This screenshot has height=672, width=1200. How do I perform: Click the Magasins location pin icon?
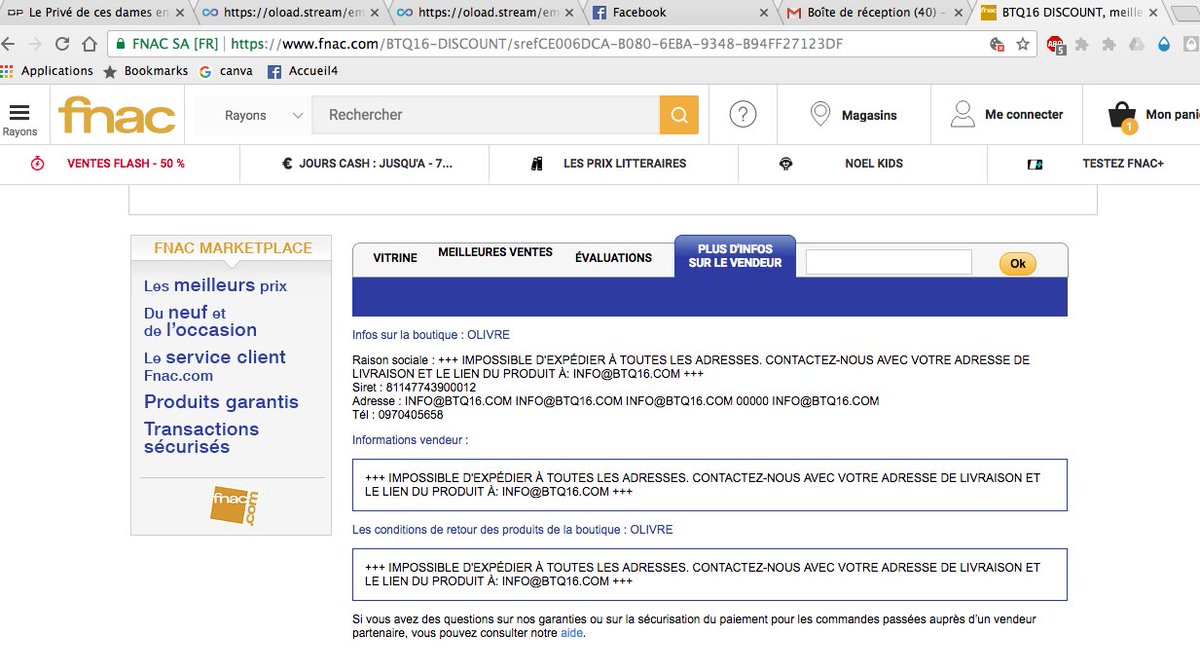[821, 114]
